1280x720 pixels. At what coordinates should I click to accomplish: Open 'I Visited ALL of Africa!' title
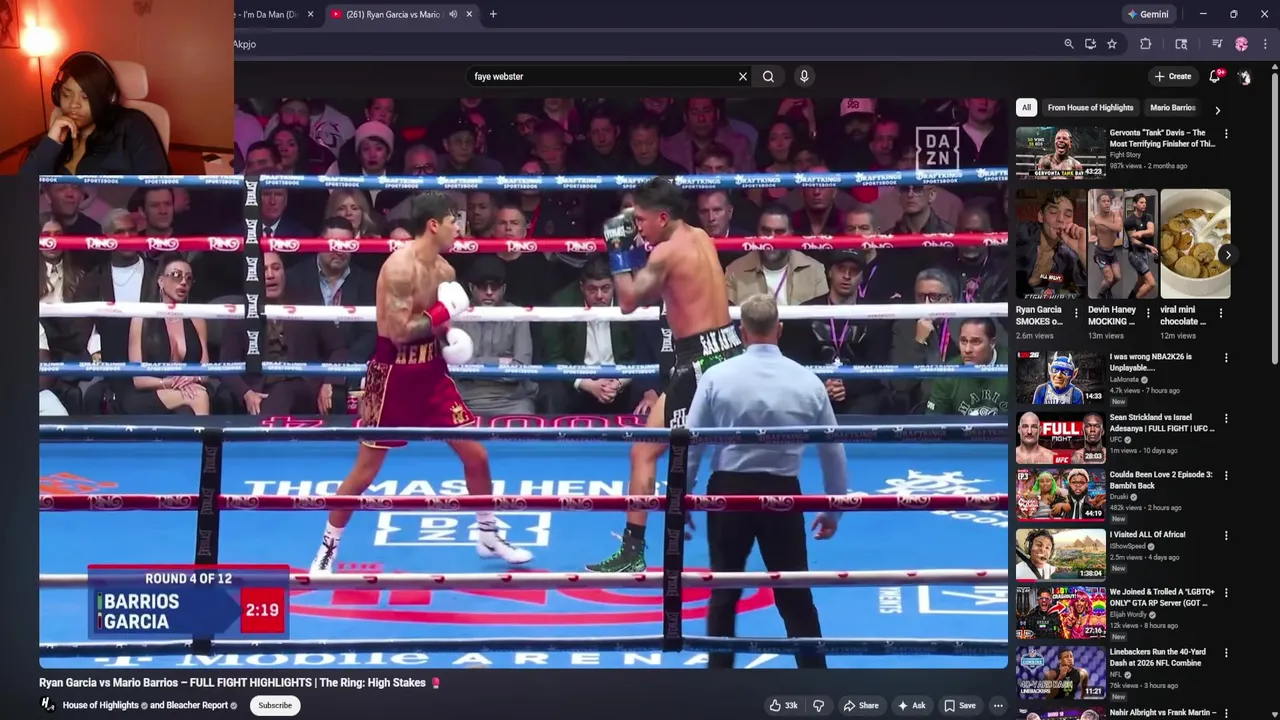click(x=1147, y=535)
